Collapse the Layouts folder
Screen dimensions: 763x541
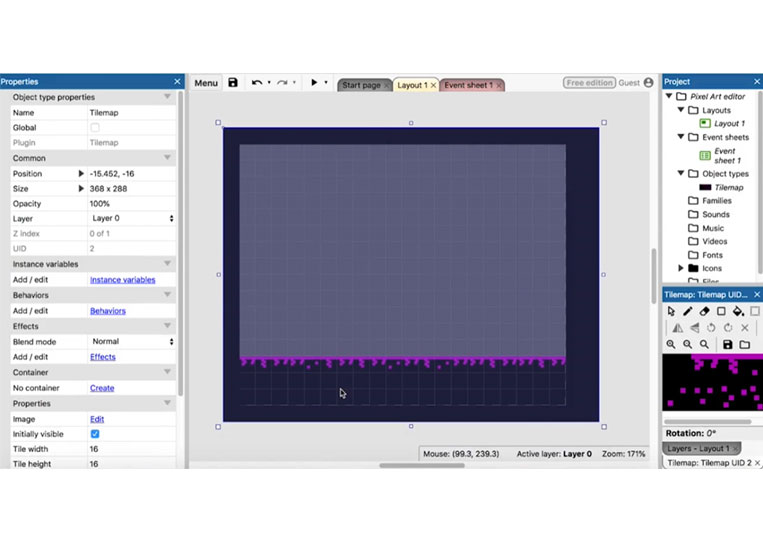(x=681, y=110)
